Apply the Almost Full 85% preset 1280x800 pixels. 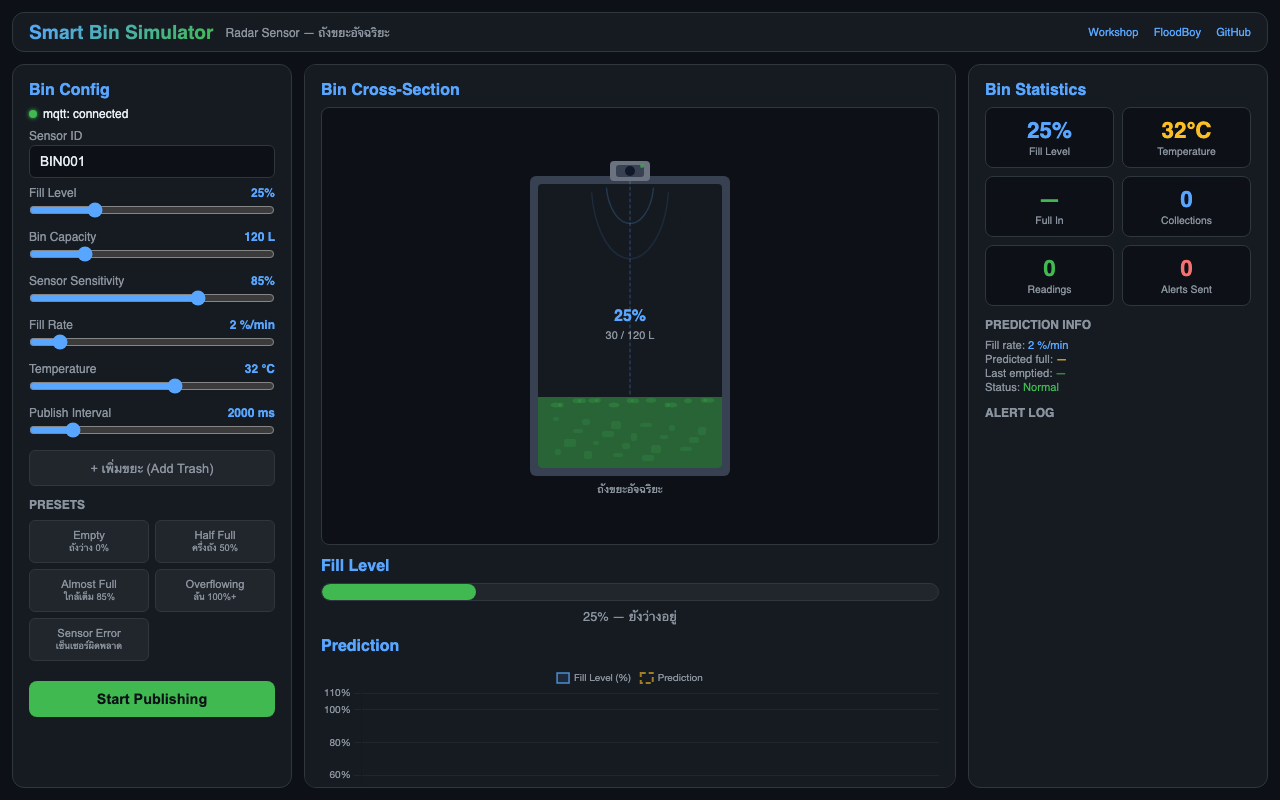pos(89,590)
